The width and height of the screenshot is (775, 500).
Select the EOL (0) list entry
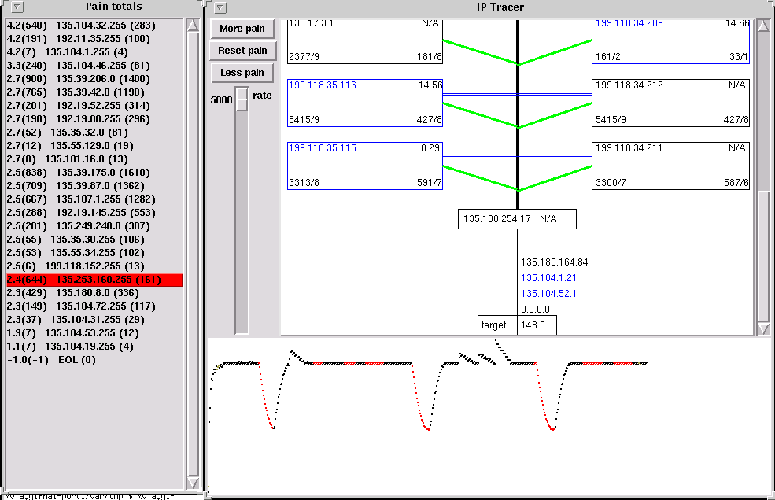(x=50, y=358)
